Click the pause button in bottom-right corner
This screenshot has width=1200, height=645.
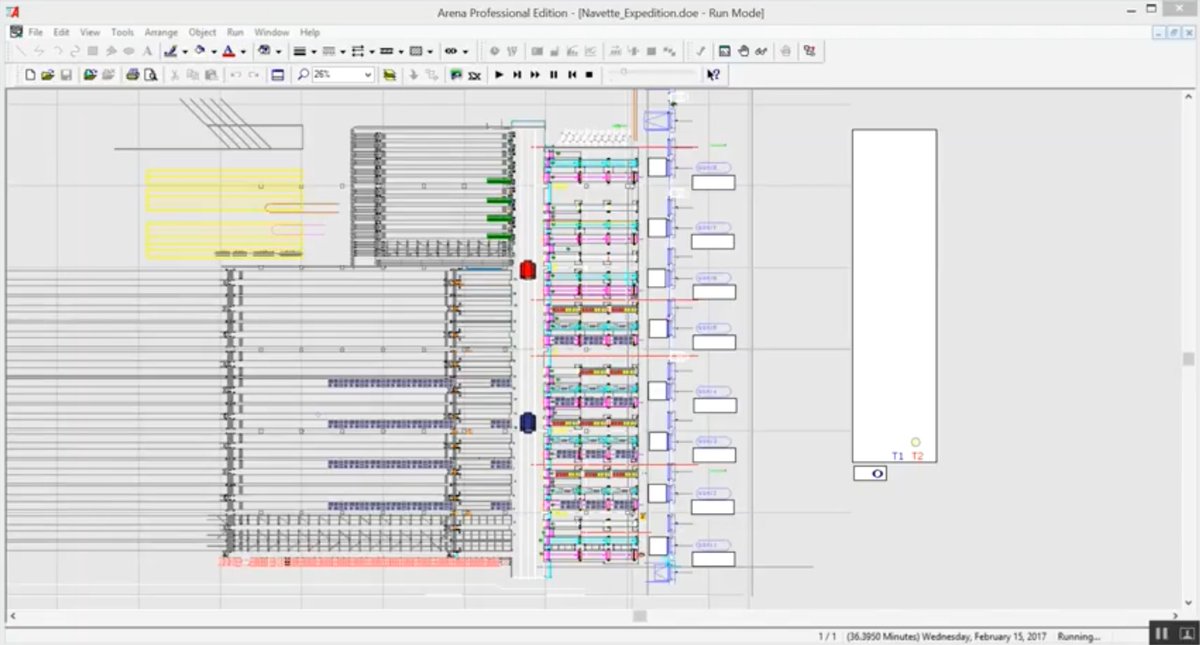(x=1161, y=634)
